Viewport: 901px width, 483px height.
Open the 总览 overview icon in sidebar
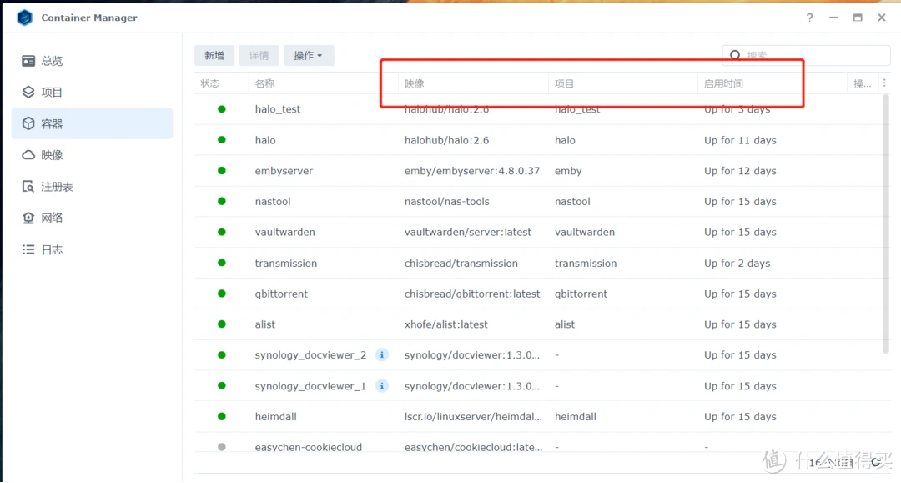pos(29,61)
